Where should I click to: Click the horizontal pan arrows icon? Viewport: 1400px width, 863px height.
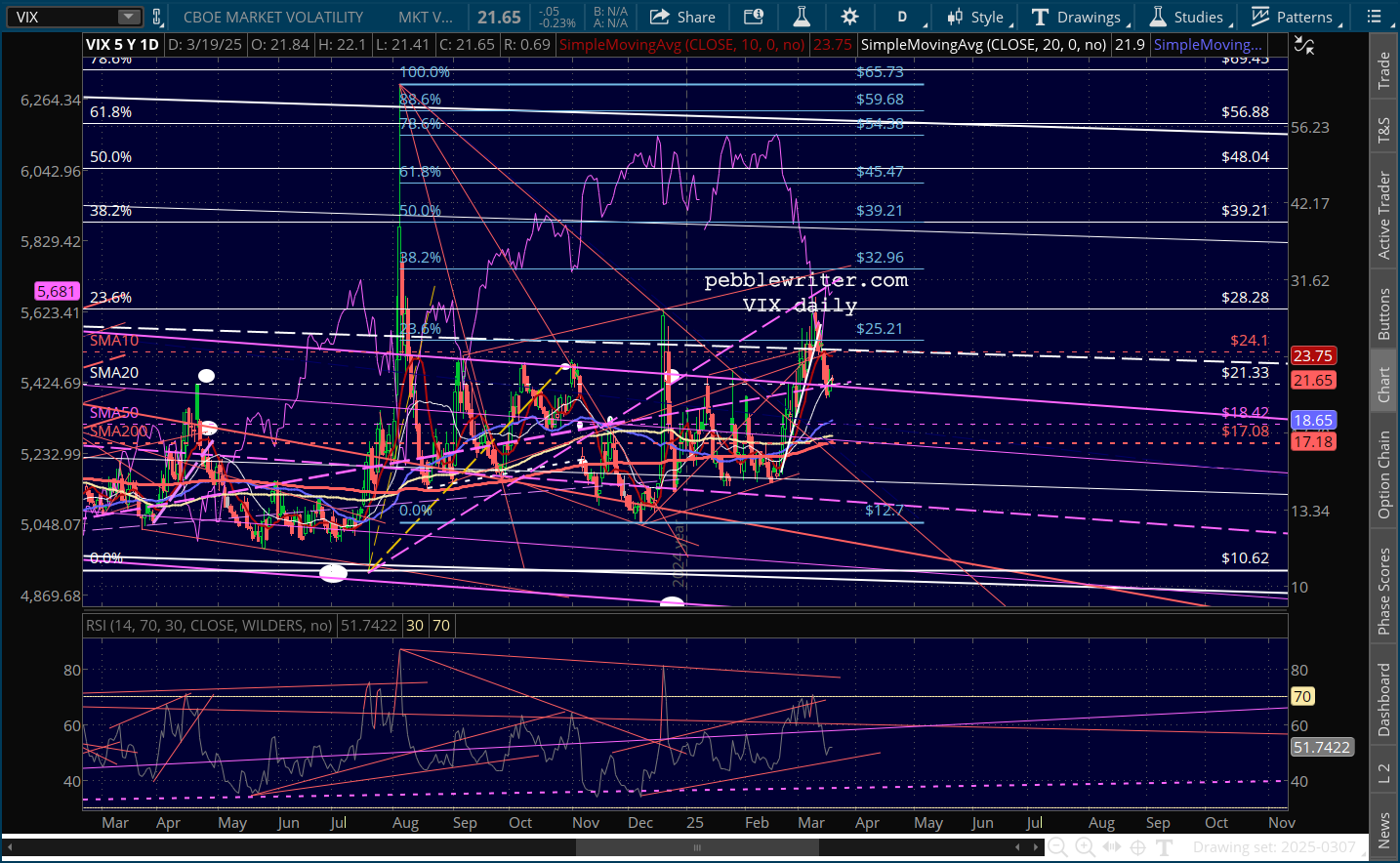click(1112, 847)
